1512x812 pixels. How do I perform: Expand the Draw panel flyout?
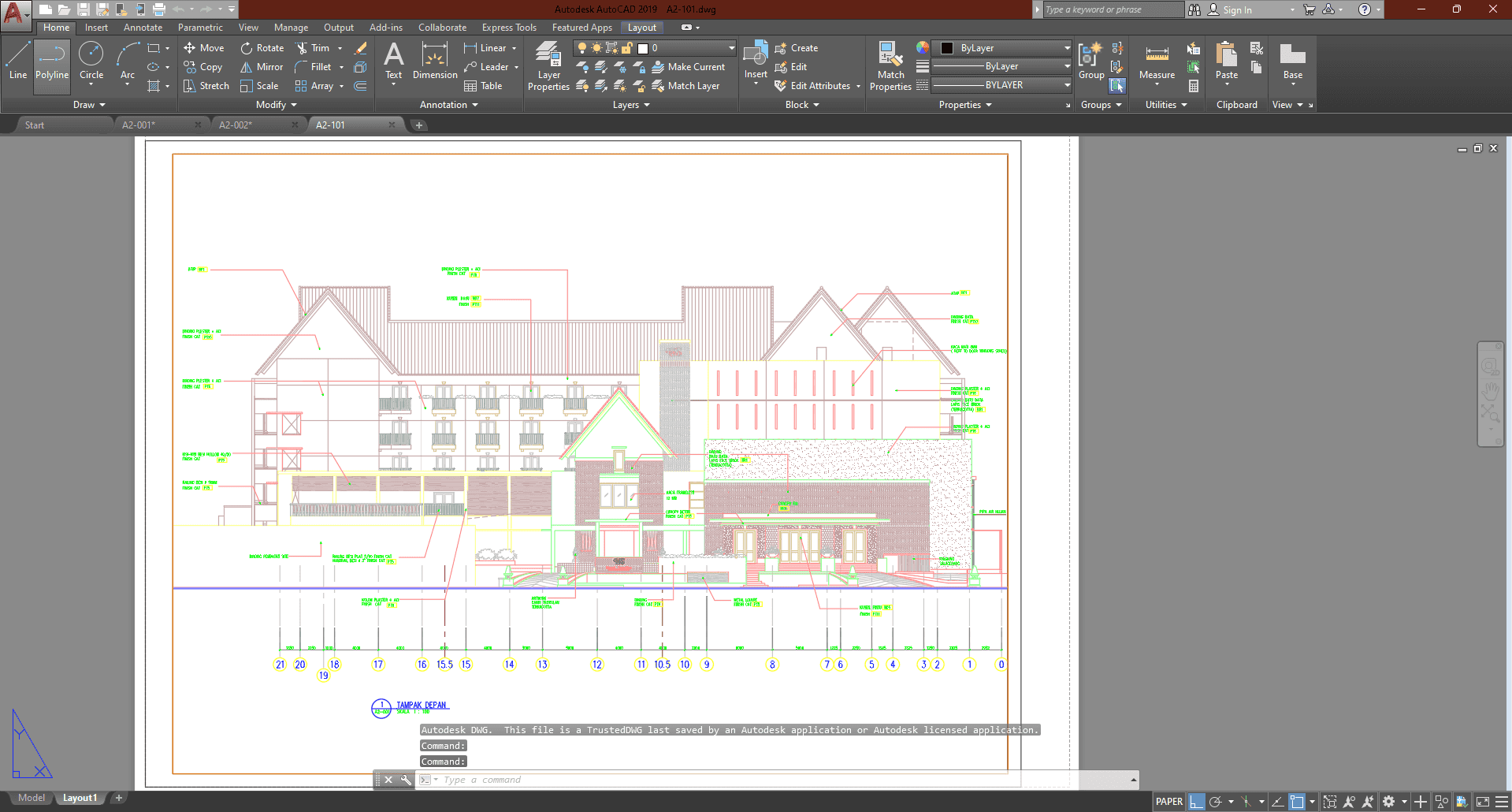coord(89,105)
